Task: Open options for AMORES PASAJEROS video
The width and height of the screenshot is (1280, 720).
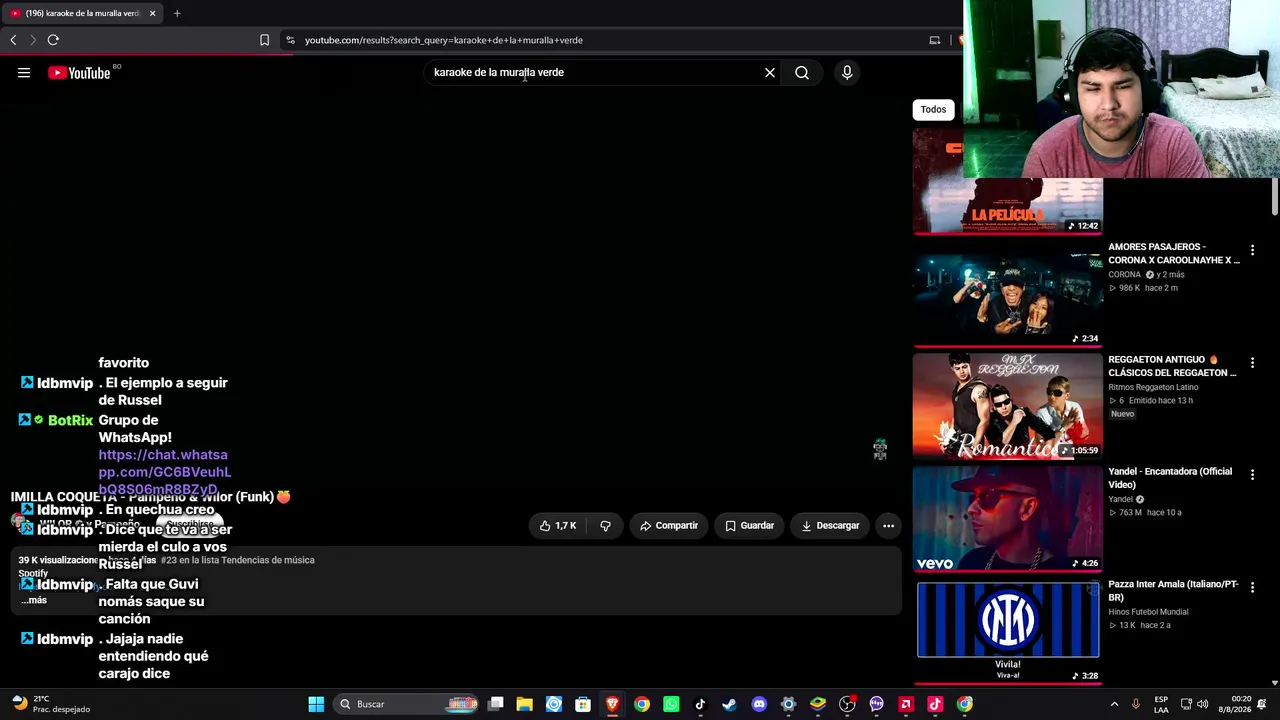Action: (1252, 250)
